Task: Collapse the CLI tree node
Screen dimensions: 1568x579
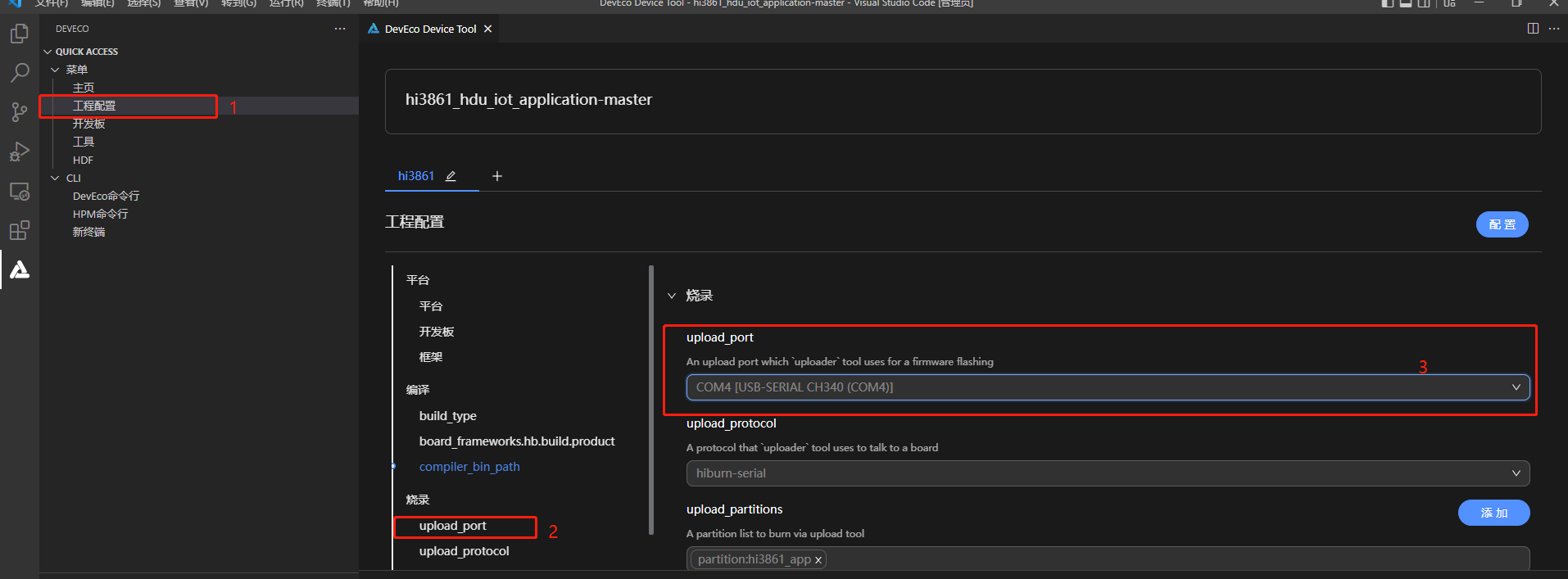Action: tap(55, 178)
